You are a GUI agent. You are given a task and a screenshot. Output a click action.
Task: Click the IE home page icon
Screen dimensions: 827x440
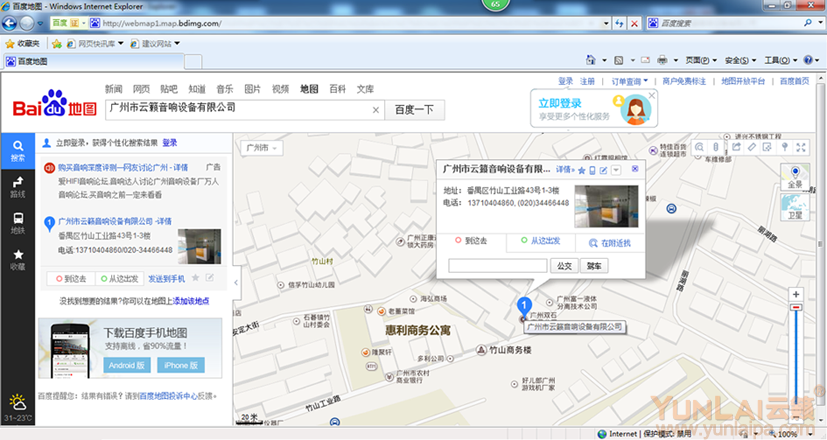pyautogui.click(x=591, y=60)
